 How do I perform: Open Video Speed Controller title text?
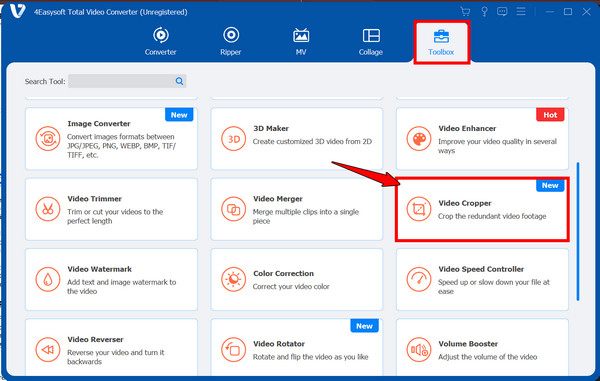point(481,269)
